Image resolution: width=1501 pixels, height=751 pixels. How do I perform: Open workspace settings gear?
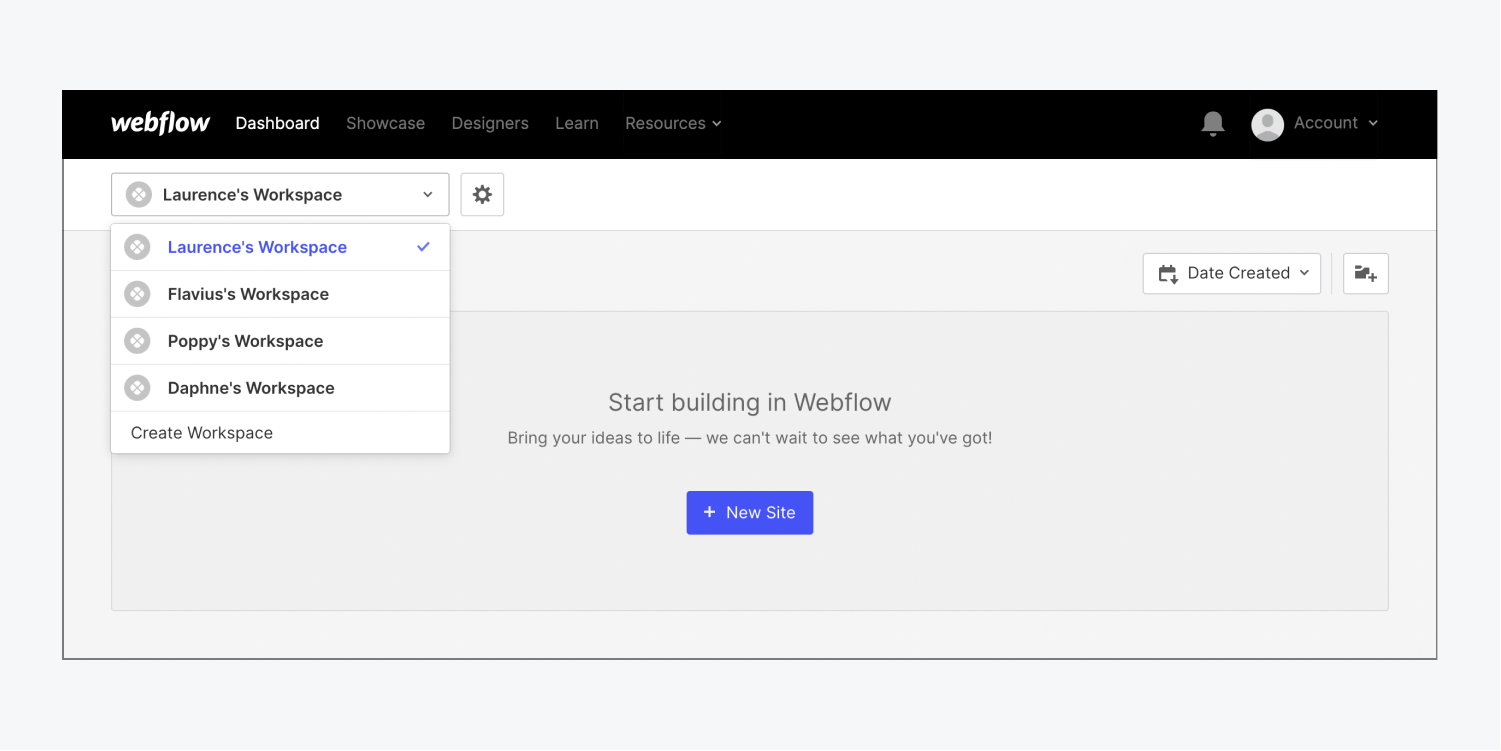pos(482,194)
